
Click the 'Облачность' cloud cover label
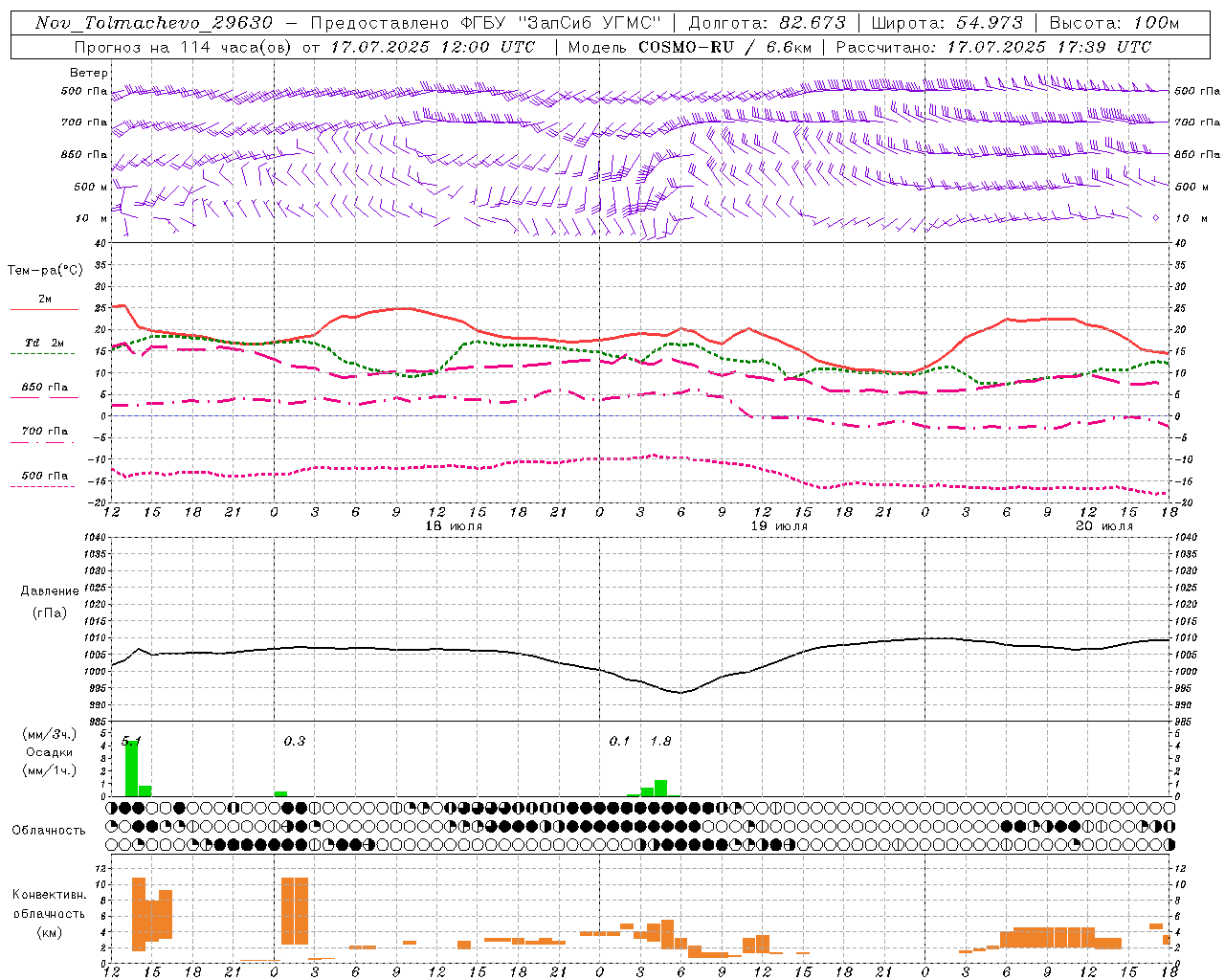pos(49,831)
